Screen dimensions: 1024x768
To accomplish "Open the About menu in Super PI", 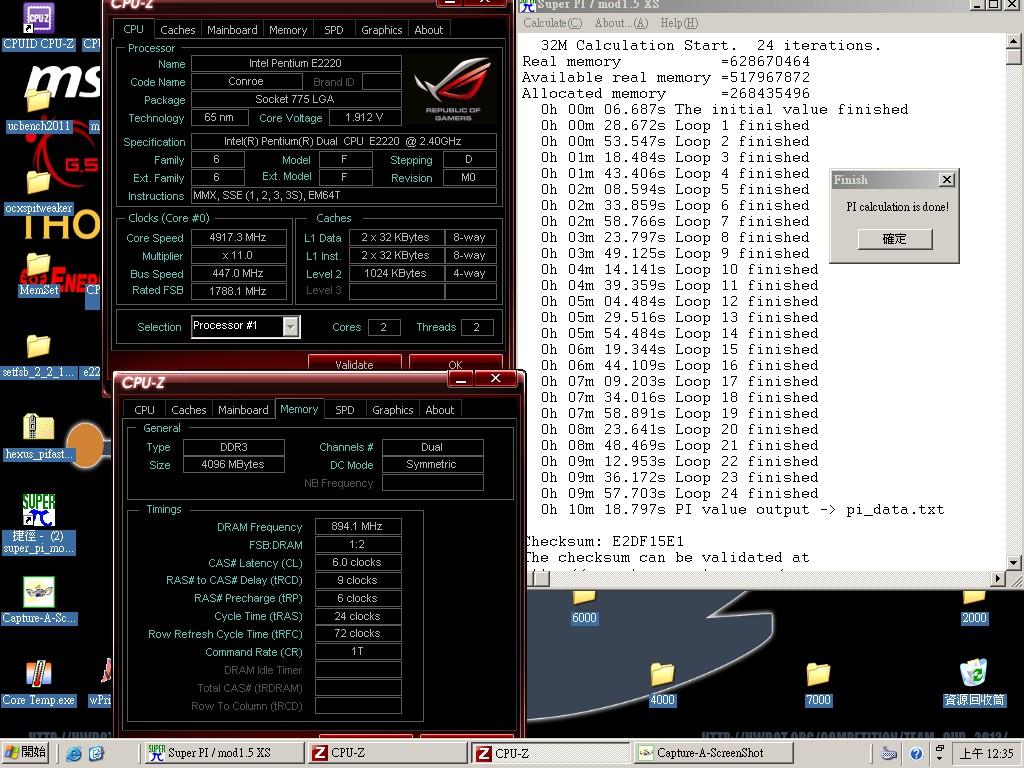I will pos(621,23).
